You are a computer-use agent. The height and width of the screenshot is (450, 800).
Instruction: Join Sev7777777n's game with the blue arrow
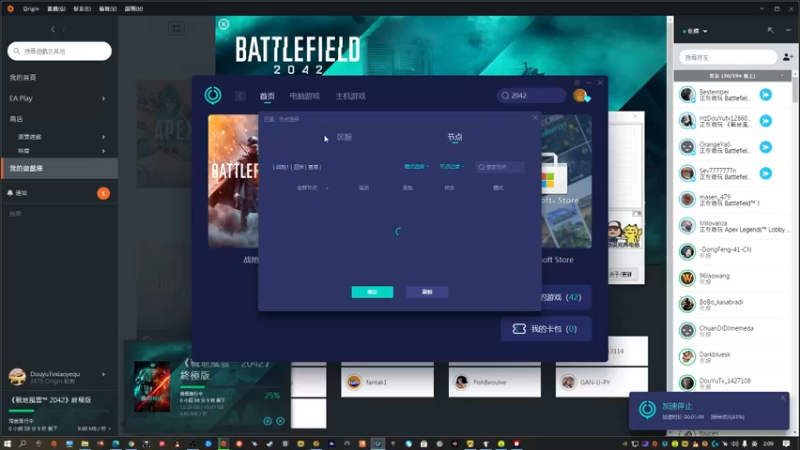tap(765, 173)
